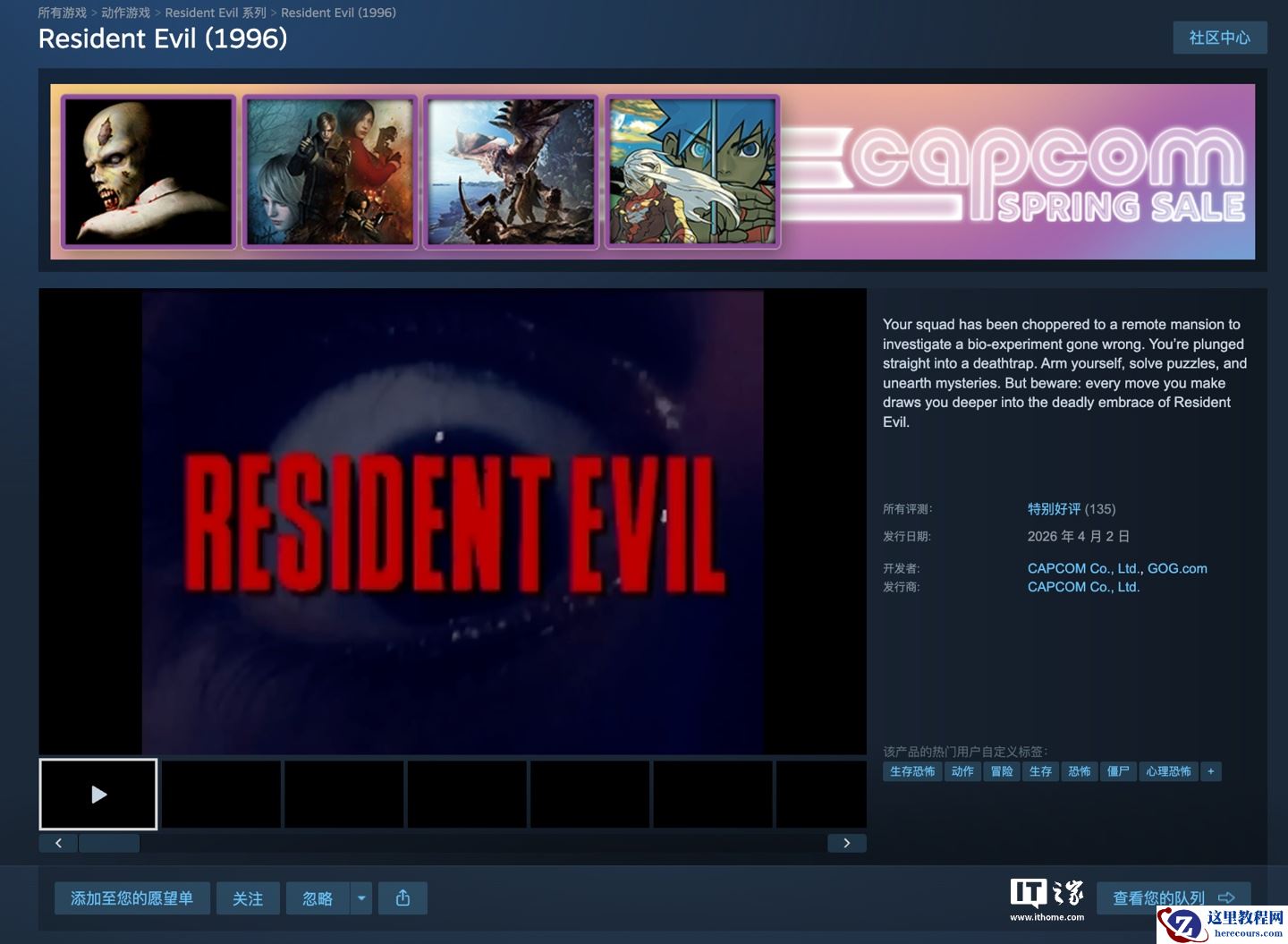
Task: Open the 所有游戏 breadcrumb link
Action: pyautogui.click(x=63, y=13)
